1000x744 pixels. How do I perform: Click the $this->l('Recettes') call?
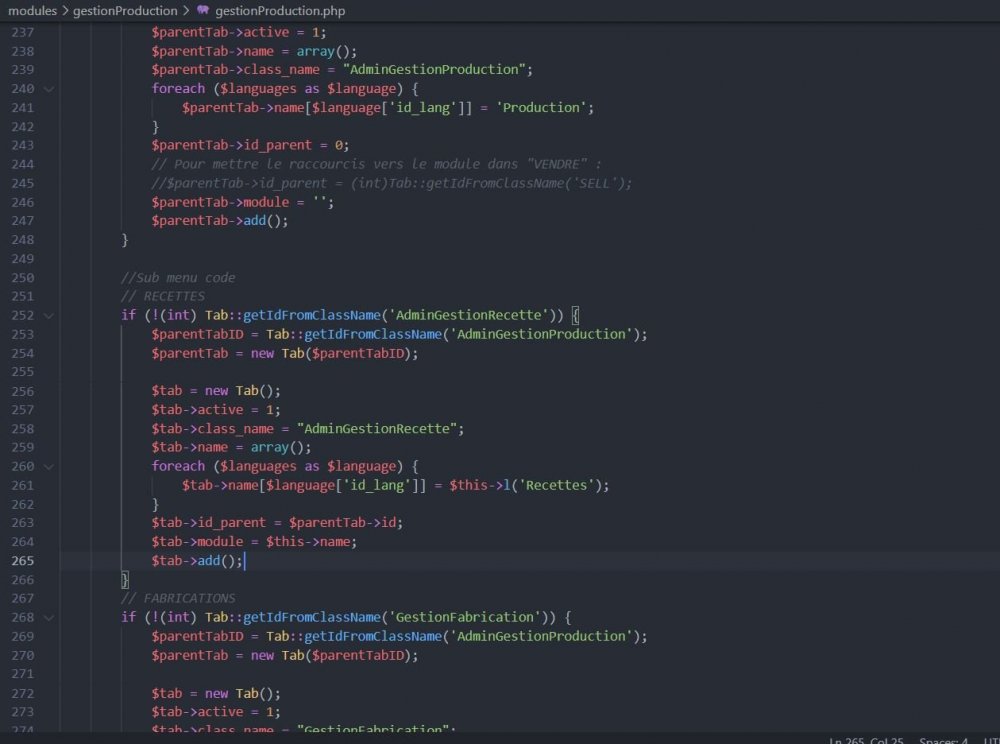(x=525, y=486)
